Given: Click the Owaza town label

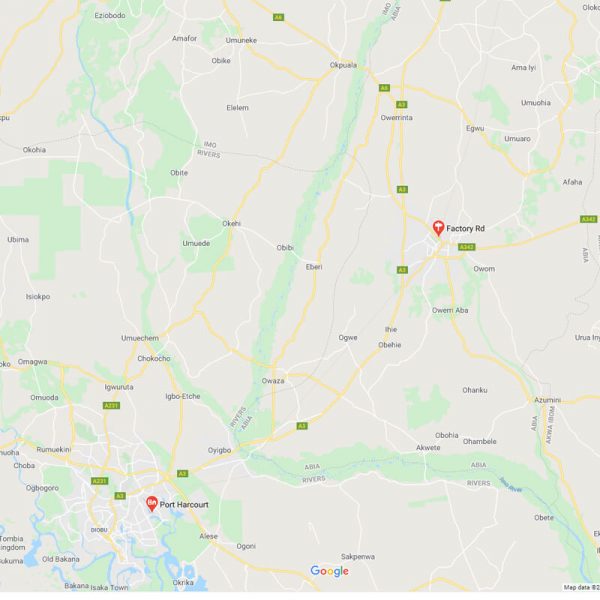Looking at the screenshot, I should click(273, 381).
